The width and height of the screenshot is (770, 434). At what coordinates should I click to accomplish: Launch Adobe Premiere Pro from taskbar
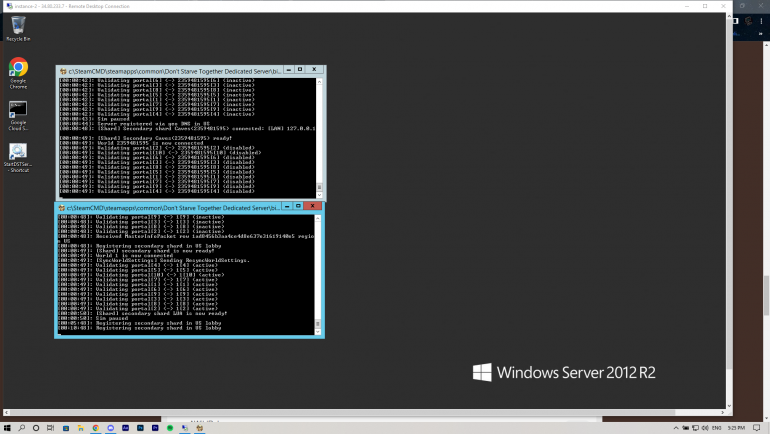tap(155, 428)
